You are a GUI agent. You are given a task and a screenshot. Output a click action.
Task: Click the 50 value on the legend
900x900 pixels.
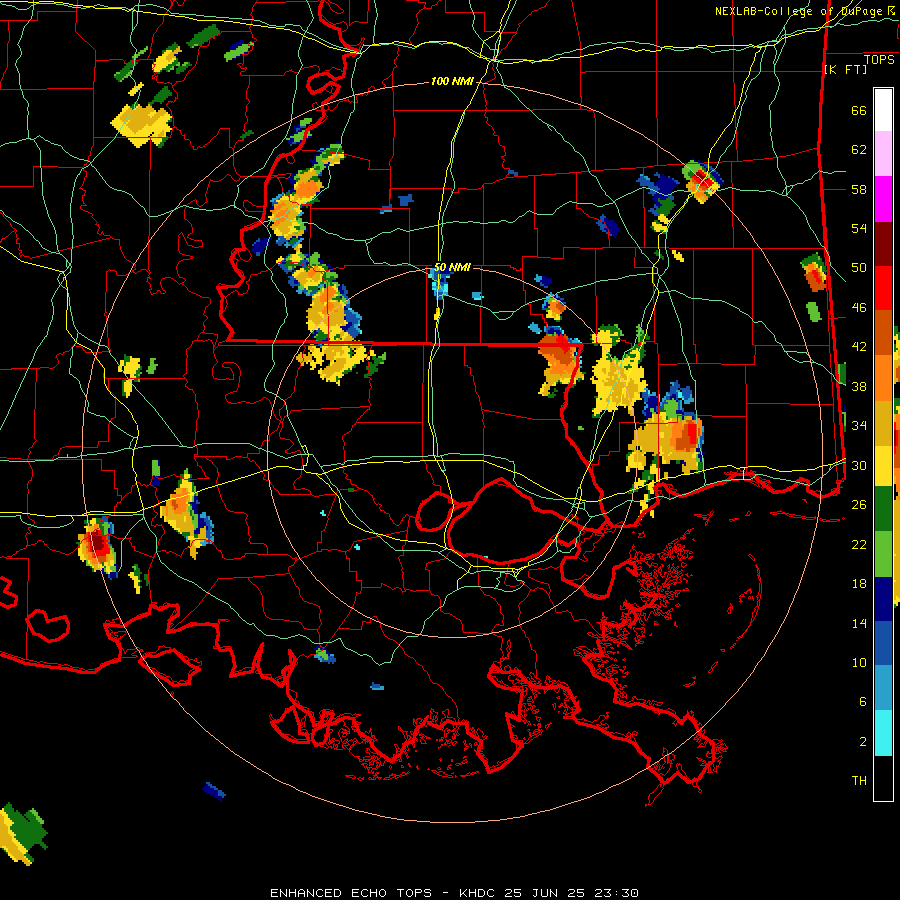859,268
